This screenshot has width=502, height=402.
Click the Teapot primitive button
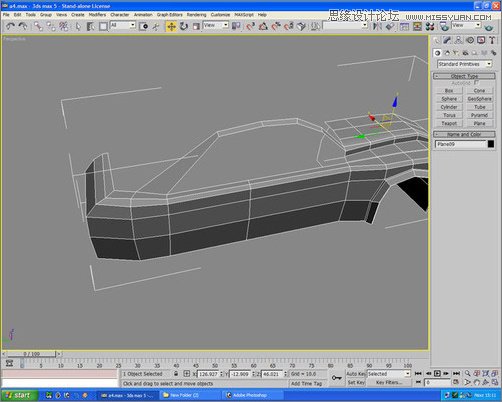coord(449,123)
